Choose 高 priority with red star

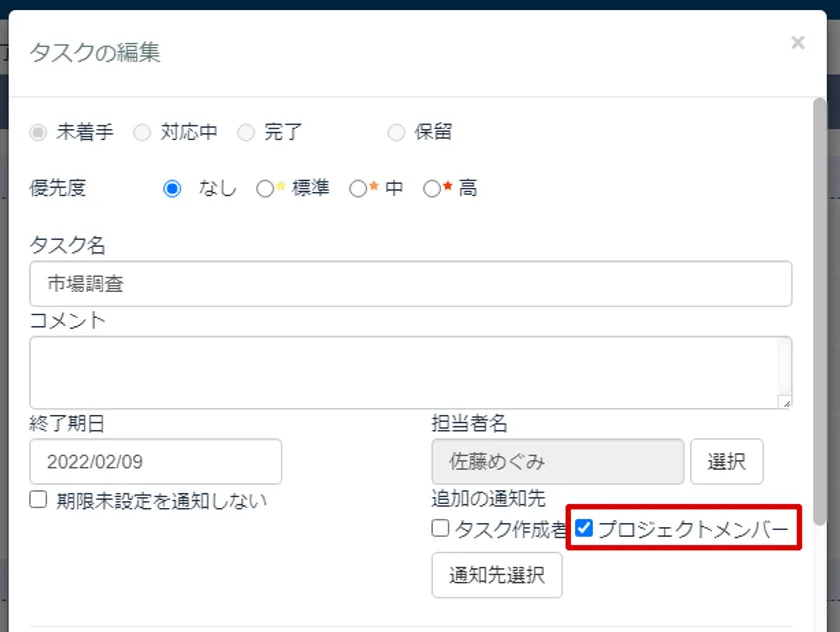point(432,189)
